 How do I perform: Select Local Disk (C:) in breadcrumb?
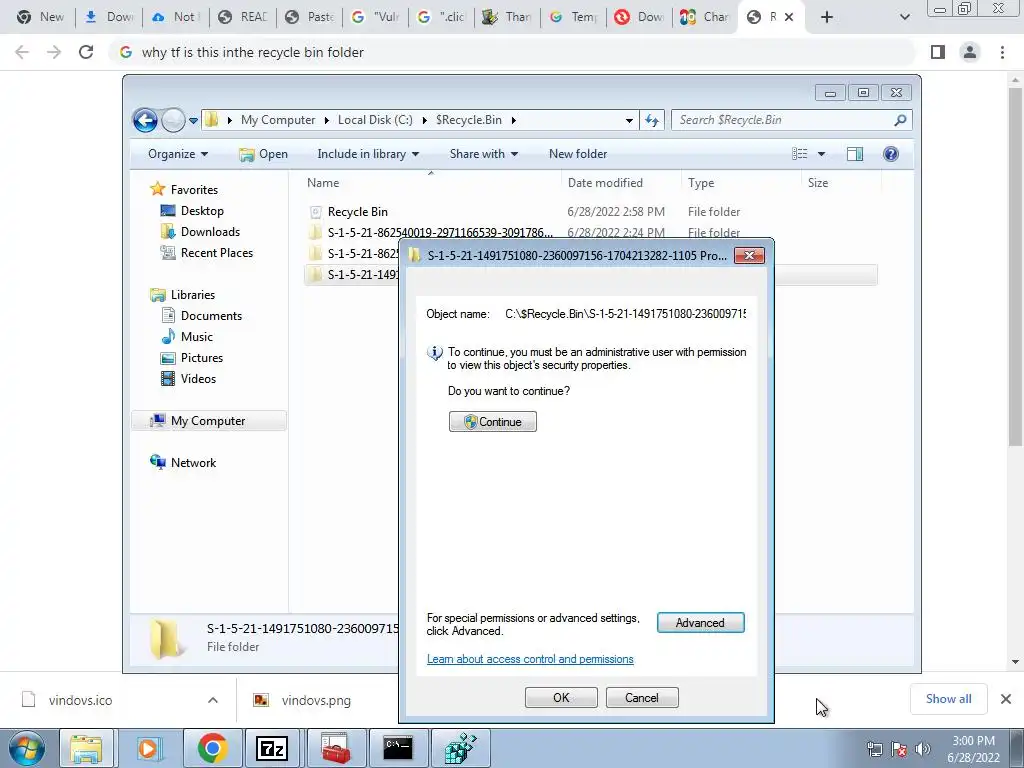tap(375, 120)
